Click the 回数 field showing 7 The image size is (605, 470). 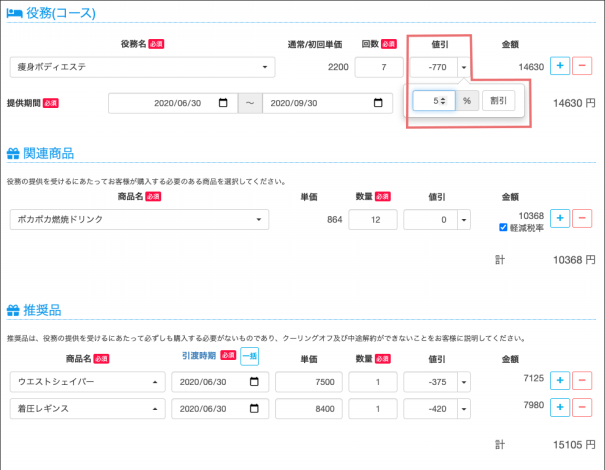click(x=379, y=67)
